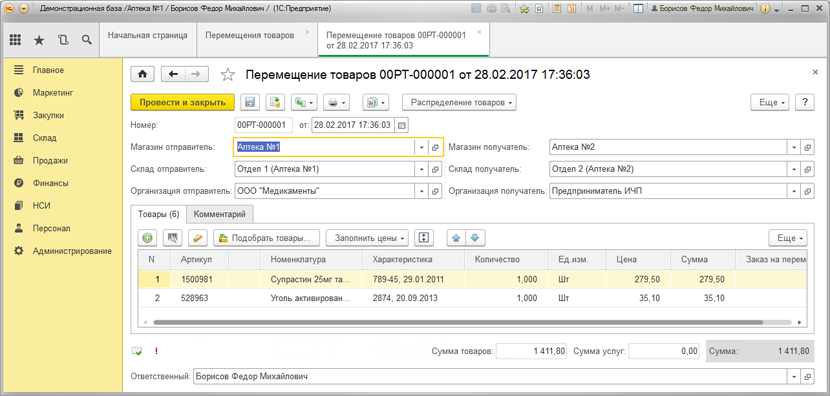830x396 pixels.
Task: Open the Отдел 1 (Аптека №1) warehouse record
Action: click(x=435, y=169)
